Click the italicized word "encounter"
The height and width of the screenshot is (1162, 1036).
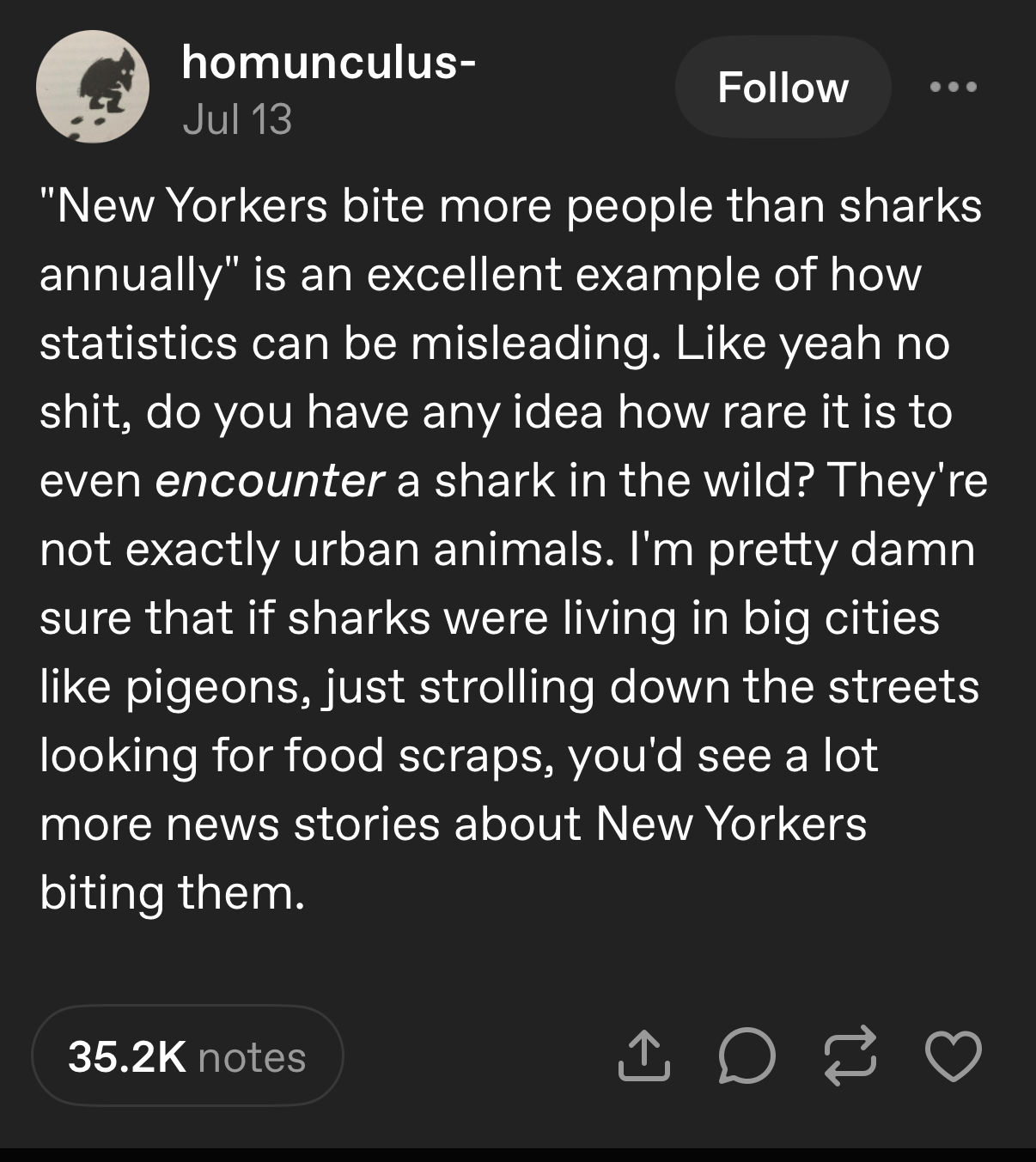[x=268, y=481]
